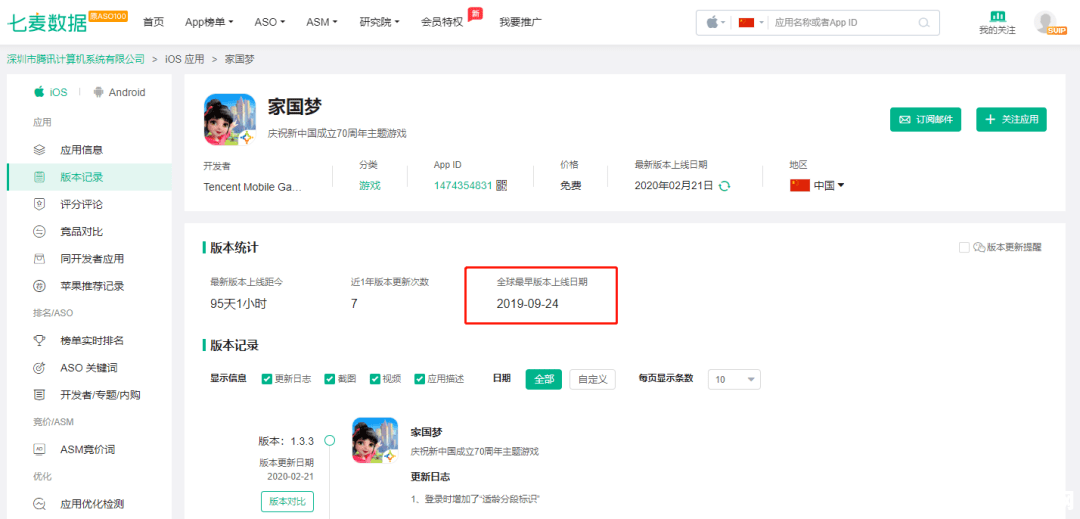Click the 苹果推荐记录 sidebar icon
This screenshot has height=519, width=1080.
coord(39,286)
